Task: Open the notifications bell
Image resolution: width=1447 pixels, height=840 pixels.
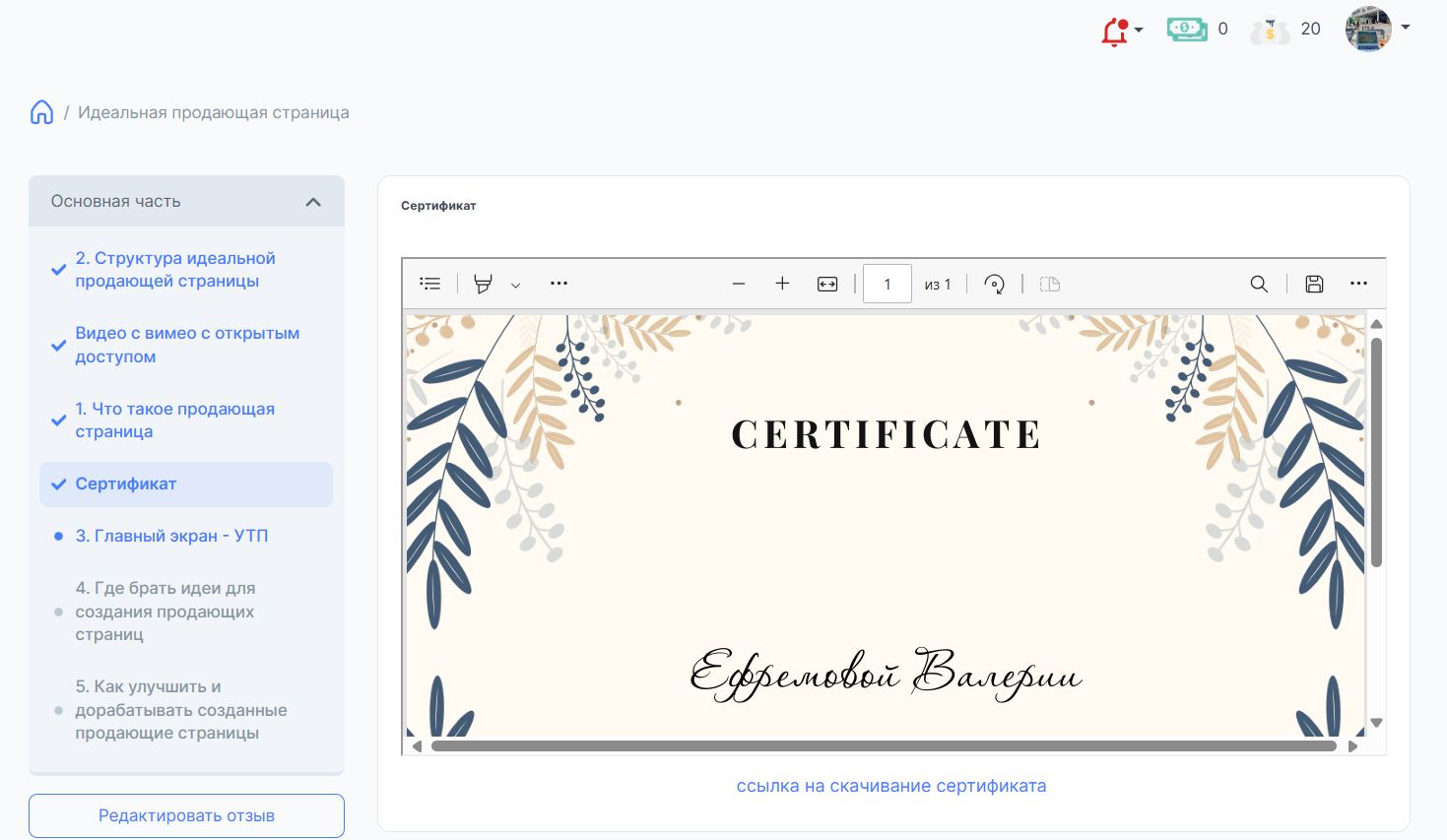Action: pyautogui.click(x=1115, y=32)
